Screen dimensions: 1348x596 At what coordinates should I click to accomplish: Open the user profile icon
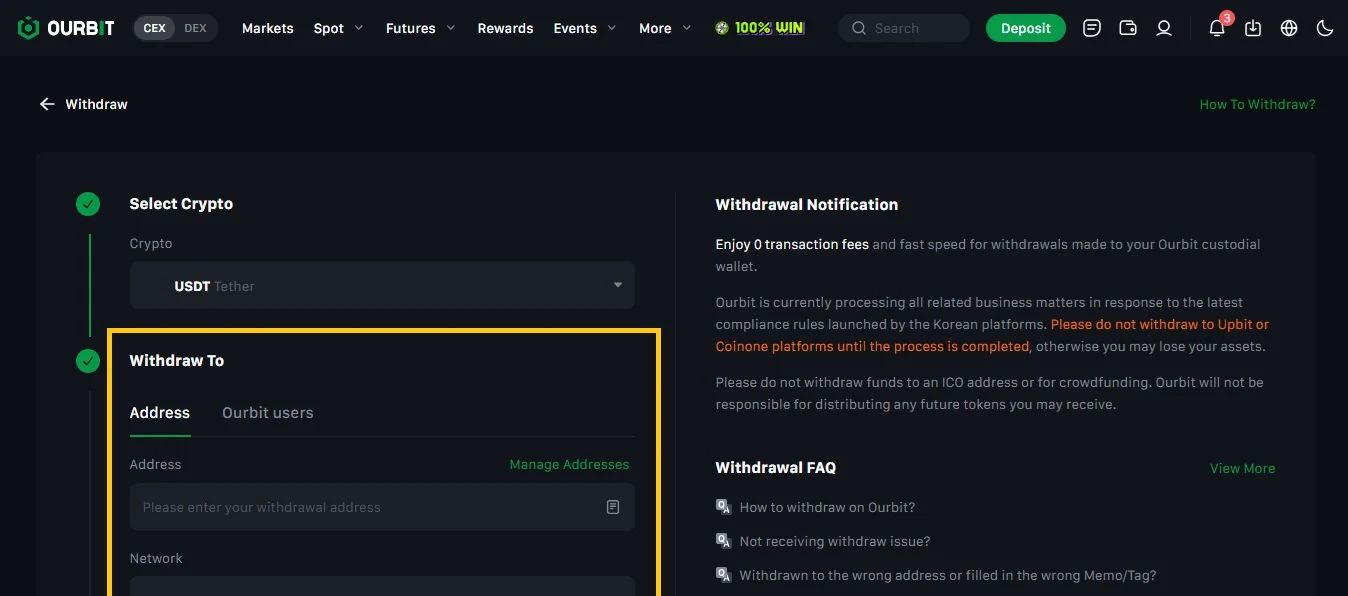(1164, 28)
